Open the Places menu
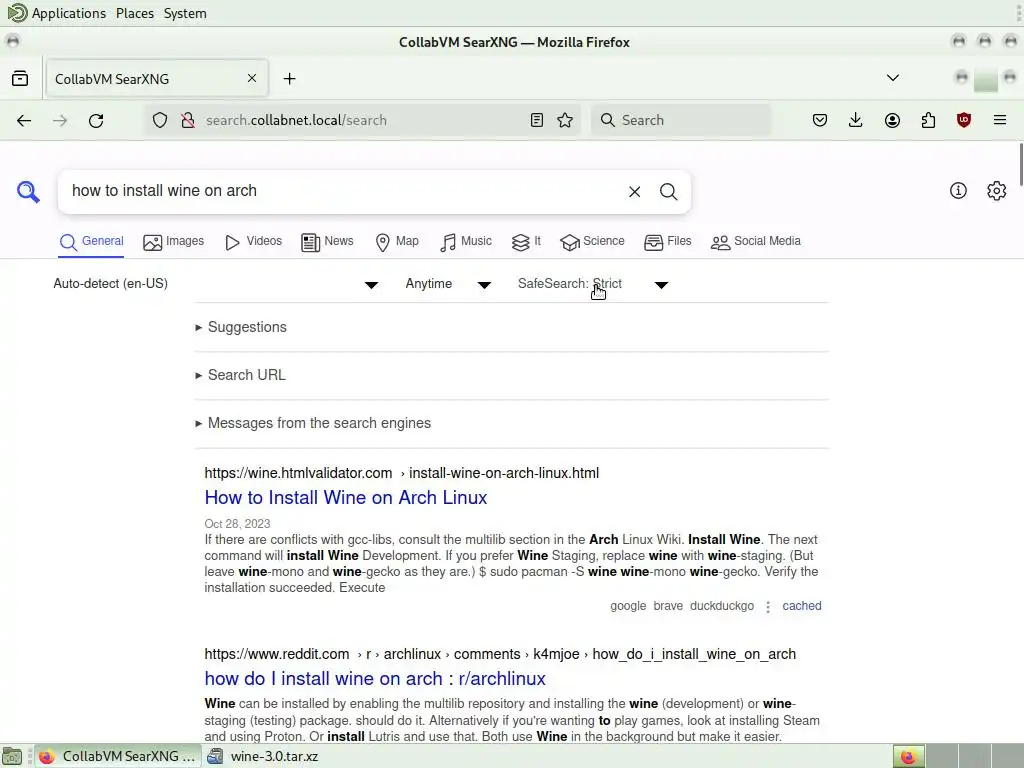 click(x=135, y=13)
